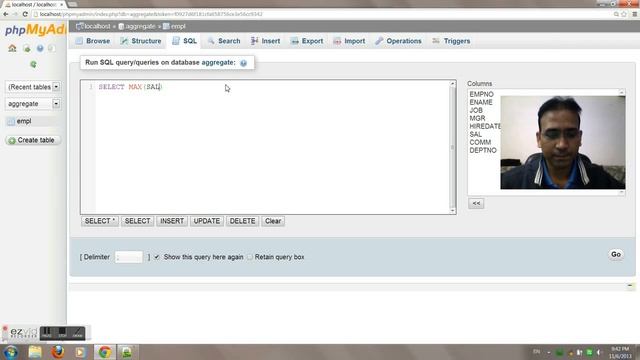The image size is (640, 360).
Task: Select the ezvid draw tool
Action: (x=77, y=333)
